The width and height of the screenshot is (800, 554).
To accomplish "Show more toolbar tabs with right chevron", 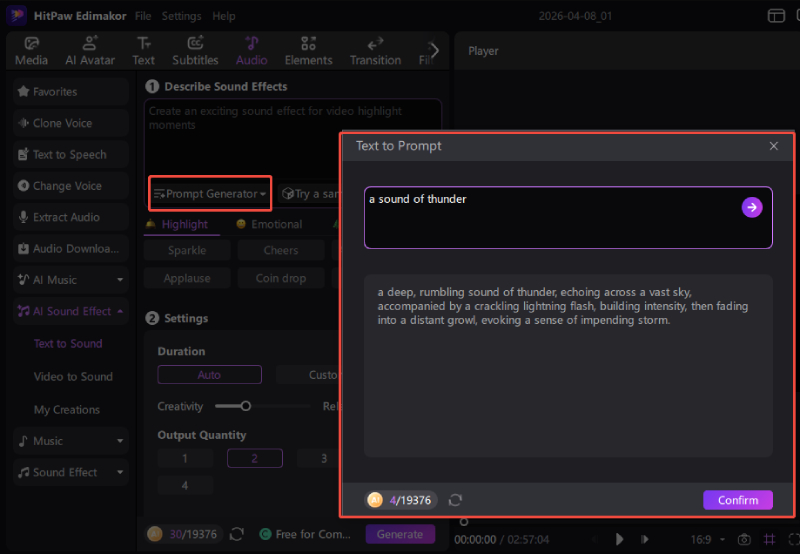I will pos(434,51).
